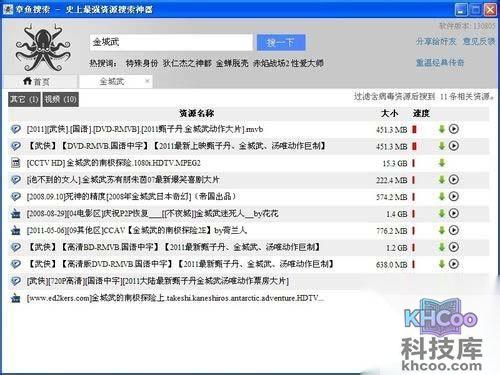
Task: Select hot search term 特殊身份
Action: pos(141,63)
